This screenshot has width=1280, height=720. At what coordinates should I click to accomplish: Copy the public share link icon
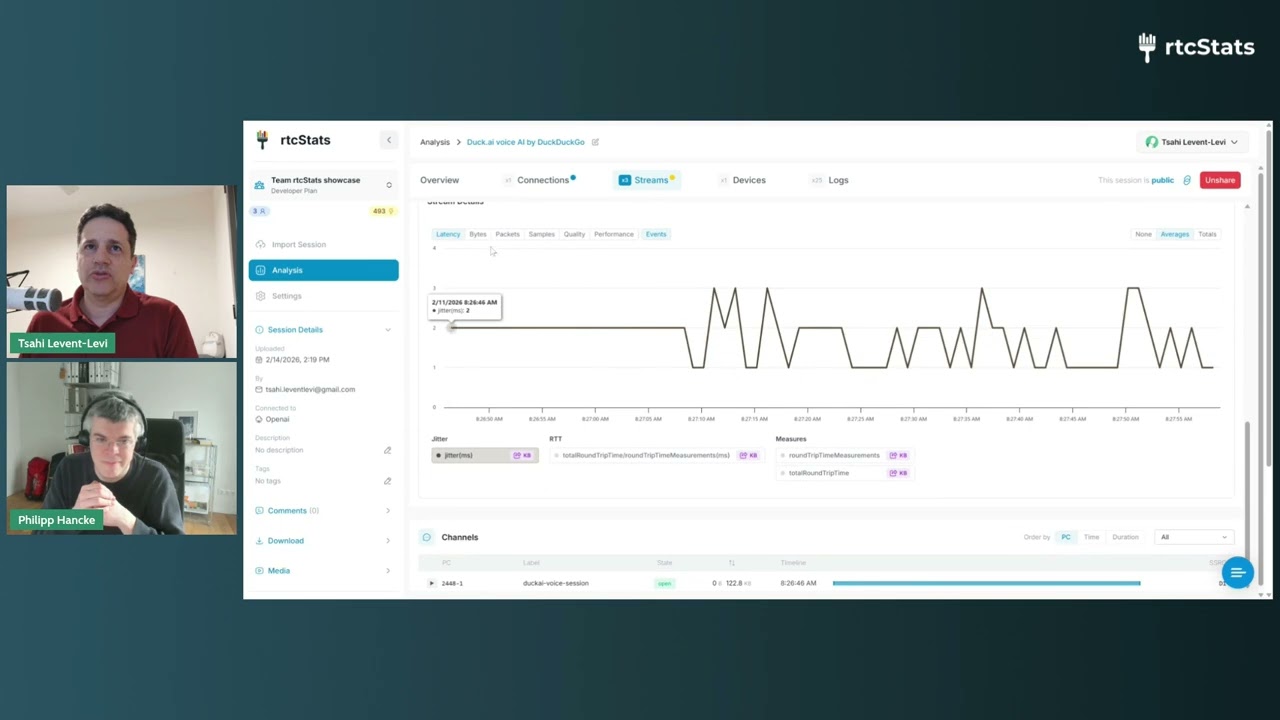[x=1187, y=180]
